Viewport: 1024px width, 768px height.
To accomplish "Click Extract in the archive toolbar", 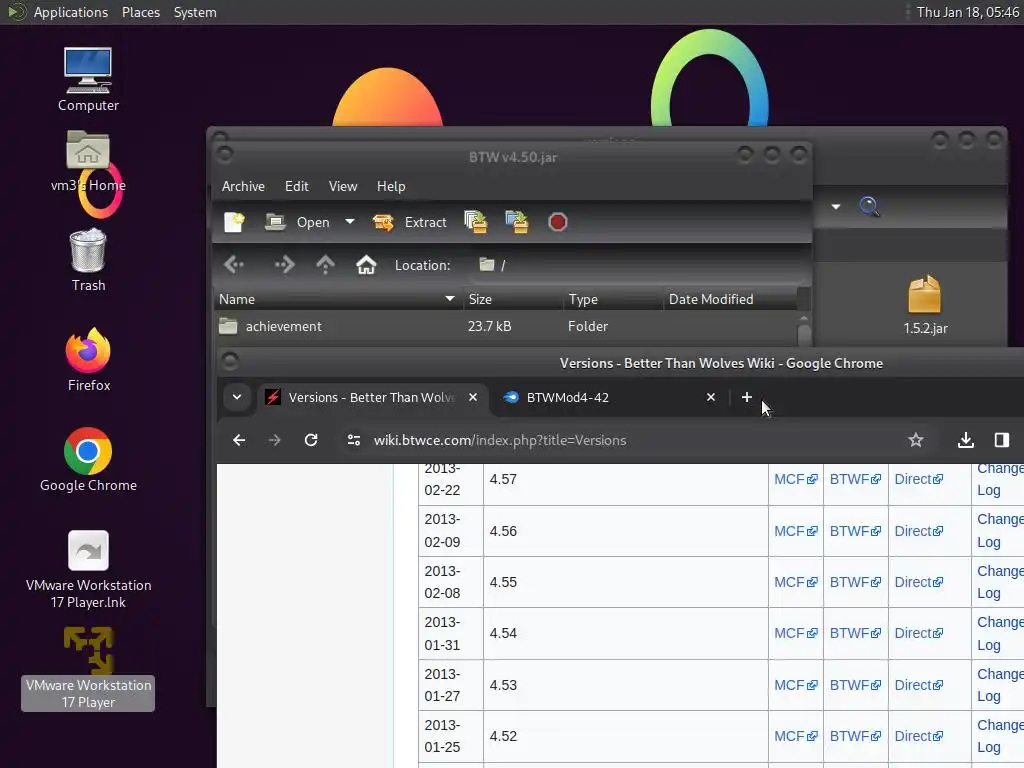I will (x=409, y=222).
